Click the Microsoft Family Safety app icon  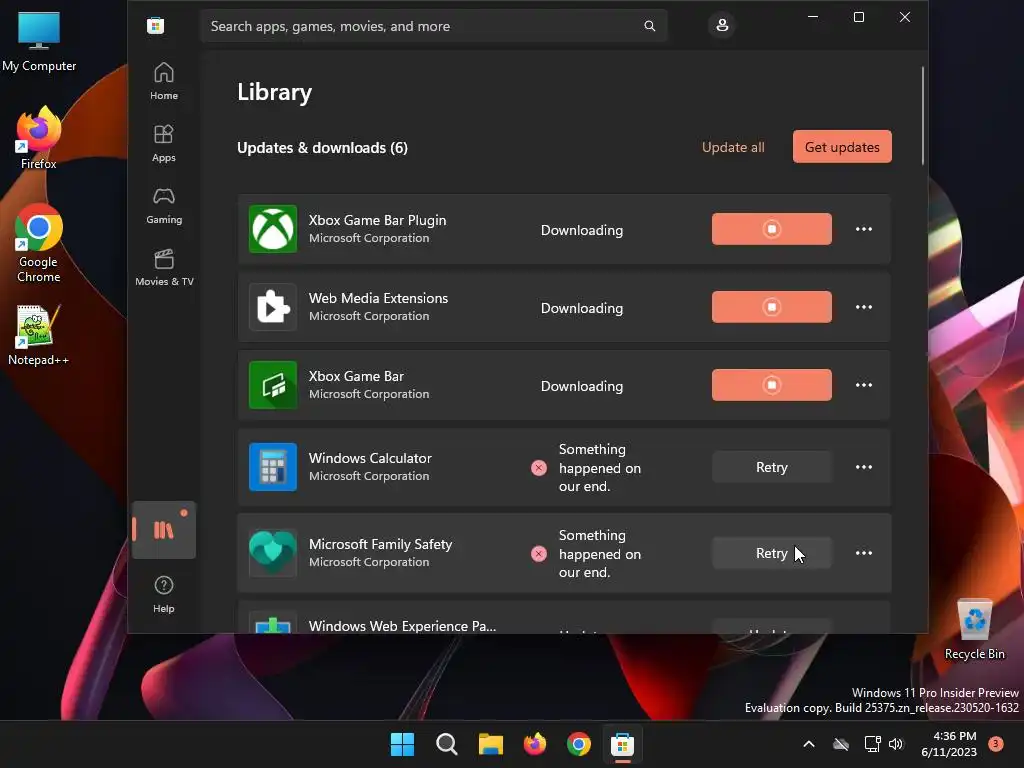(273, 553)
